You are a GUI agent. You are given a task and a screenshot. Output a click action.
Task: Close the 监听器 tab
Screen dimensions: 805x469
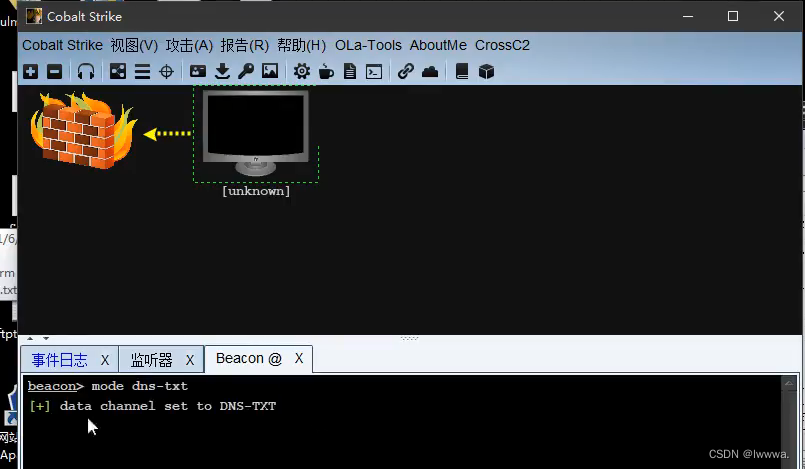pos(190,360)
